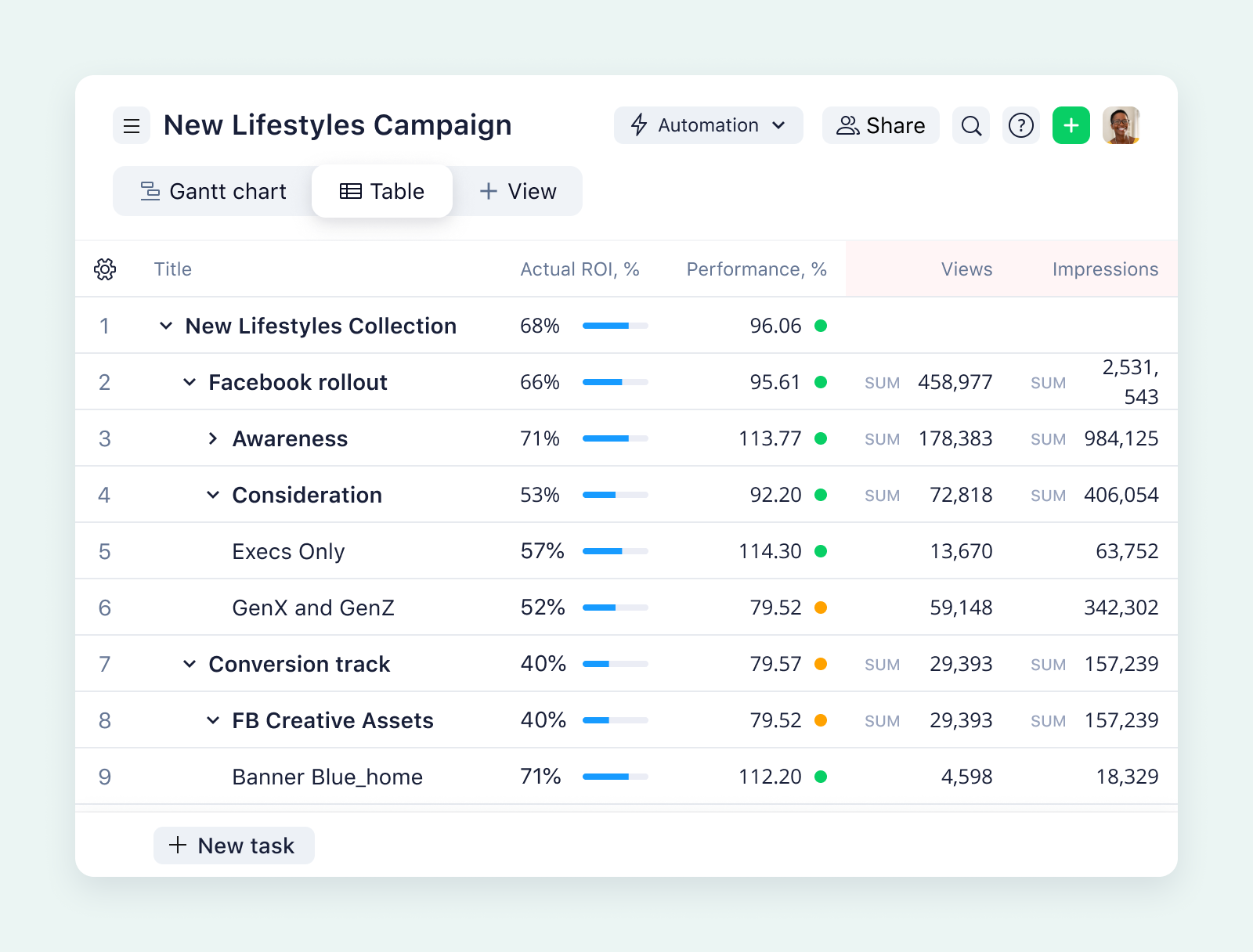This screenshot has width=1253, height=952.
Task: Open the hamburger menu beside the campaign title
Action: 131,125
